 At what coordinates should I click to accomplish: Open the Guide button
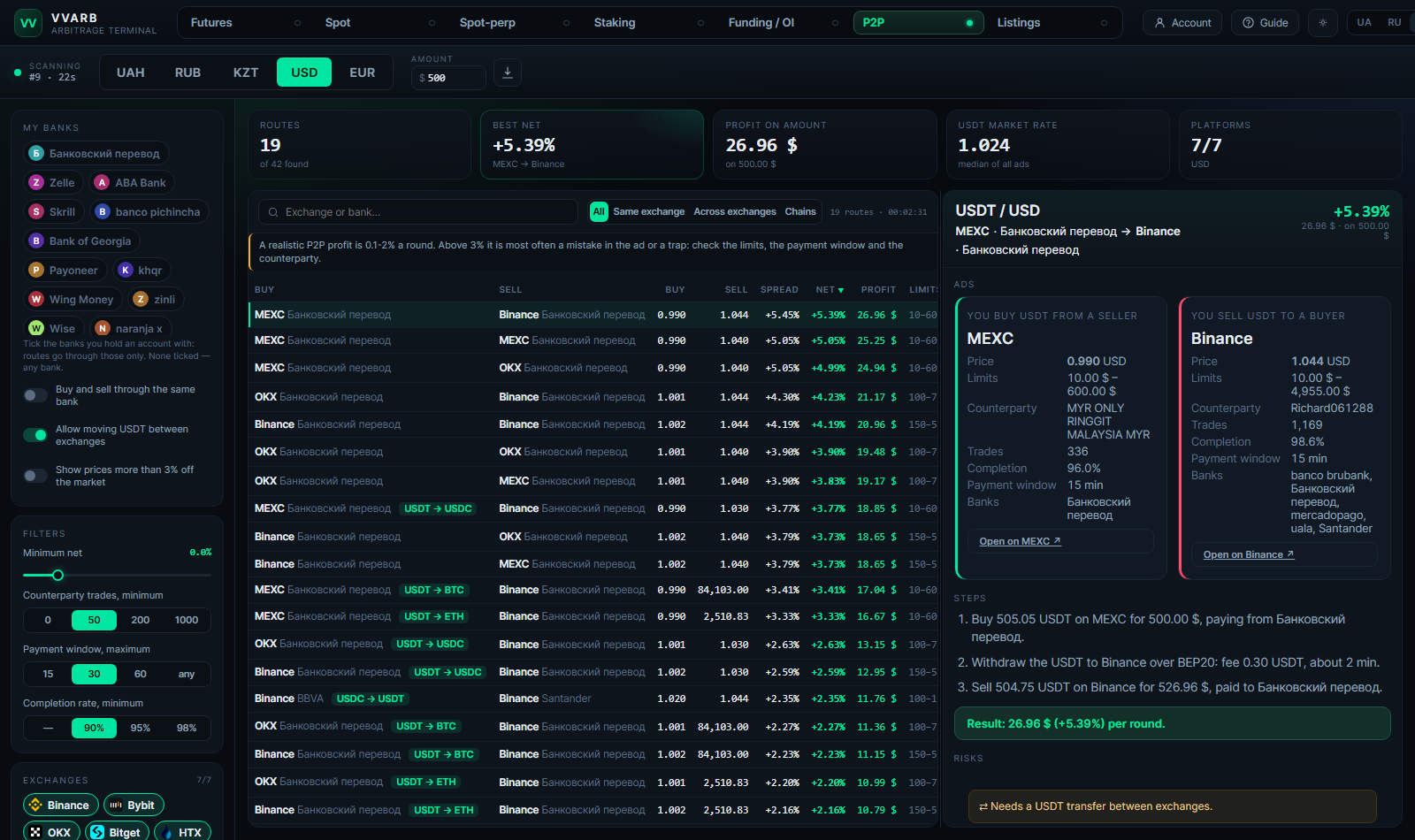[1266, 23]
